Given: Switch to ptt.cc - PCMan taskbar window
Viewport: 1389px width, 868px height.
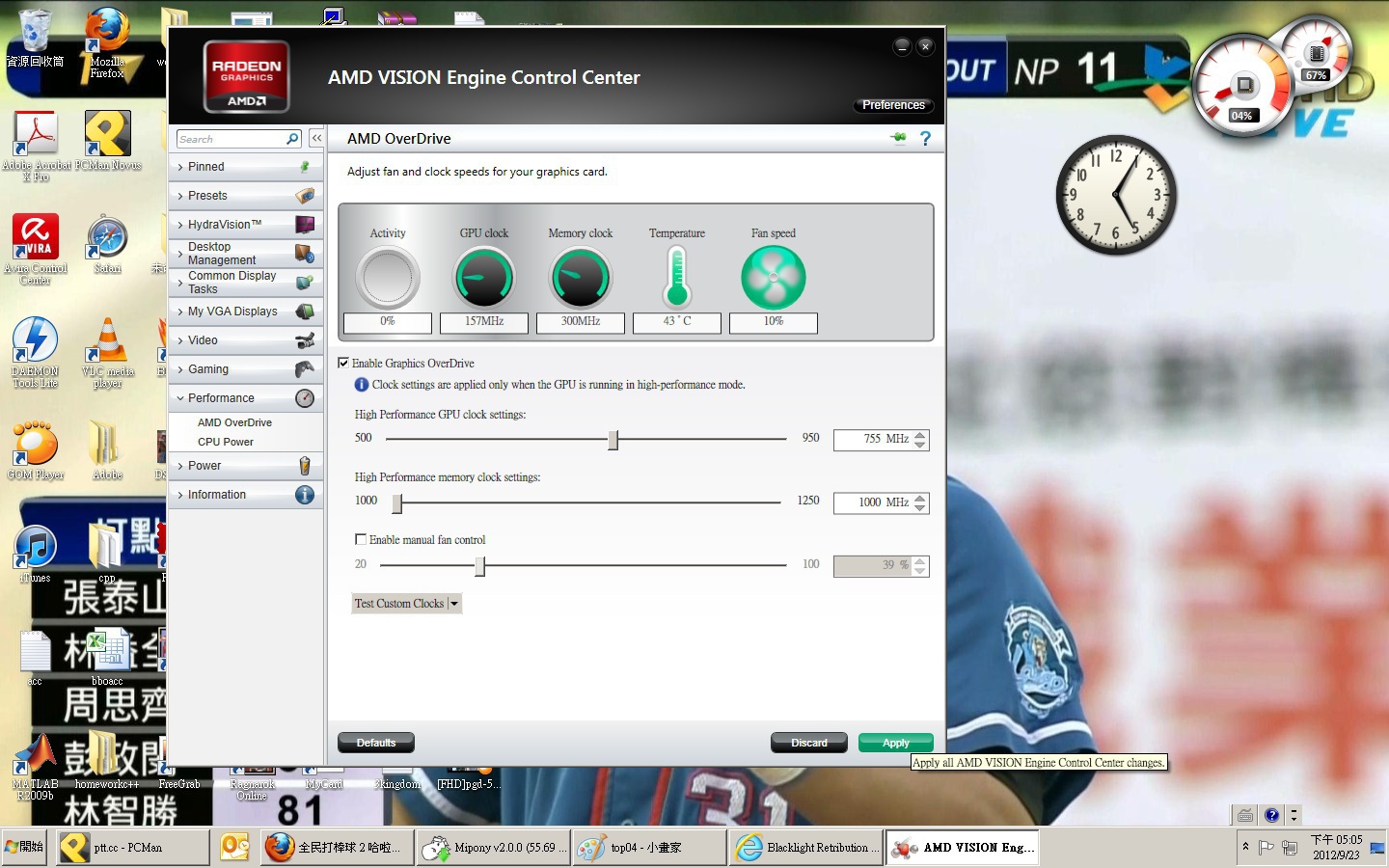Looking at the screenshot, I should coord(132,847).
